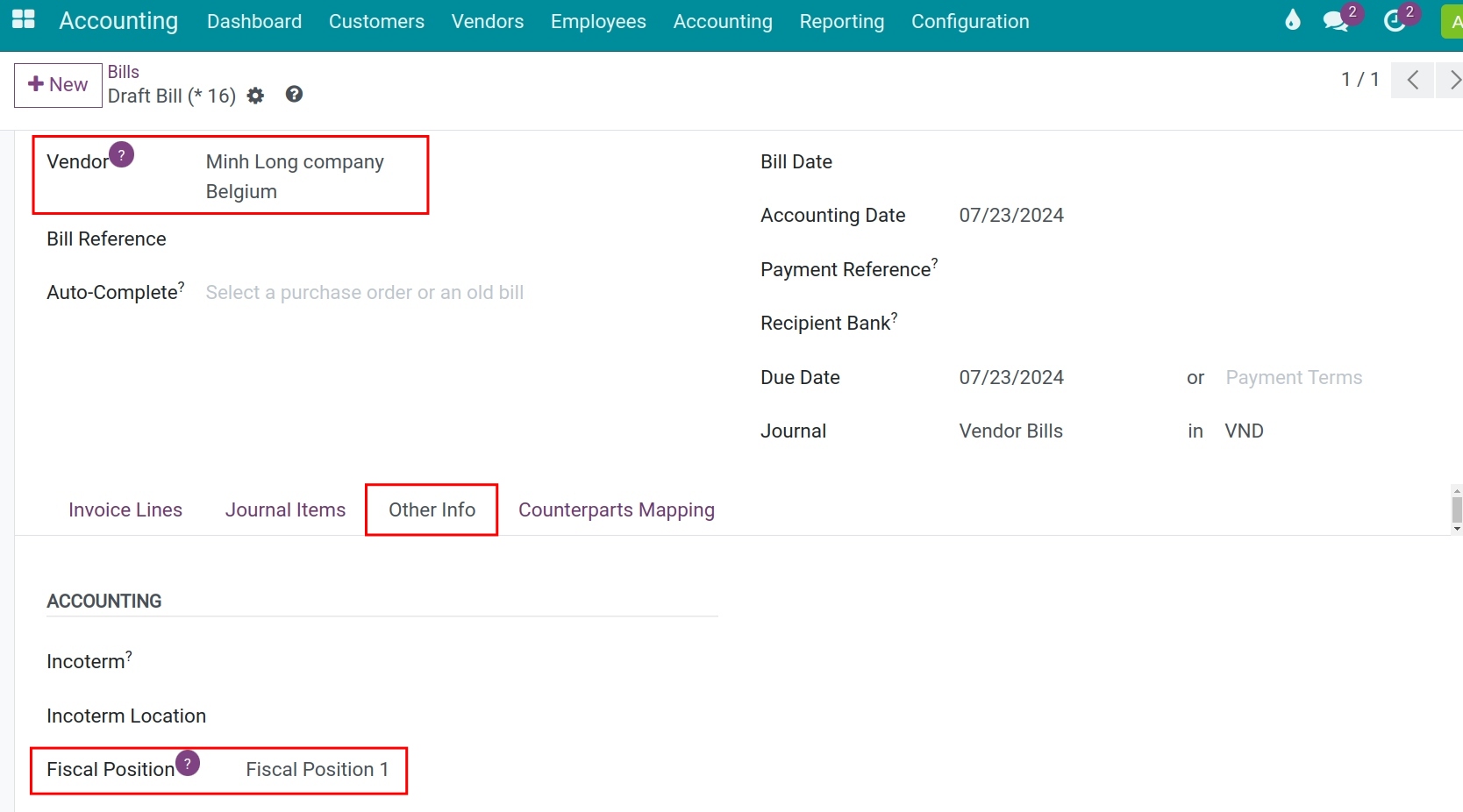
Task: Open the Configuration menu
Action: click(970, 21)
